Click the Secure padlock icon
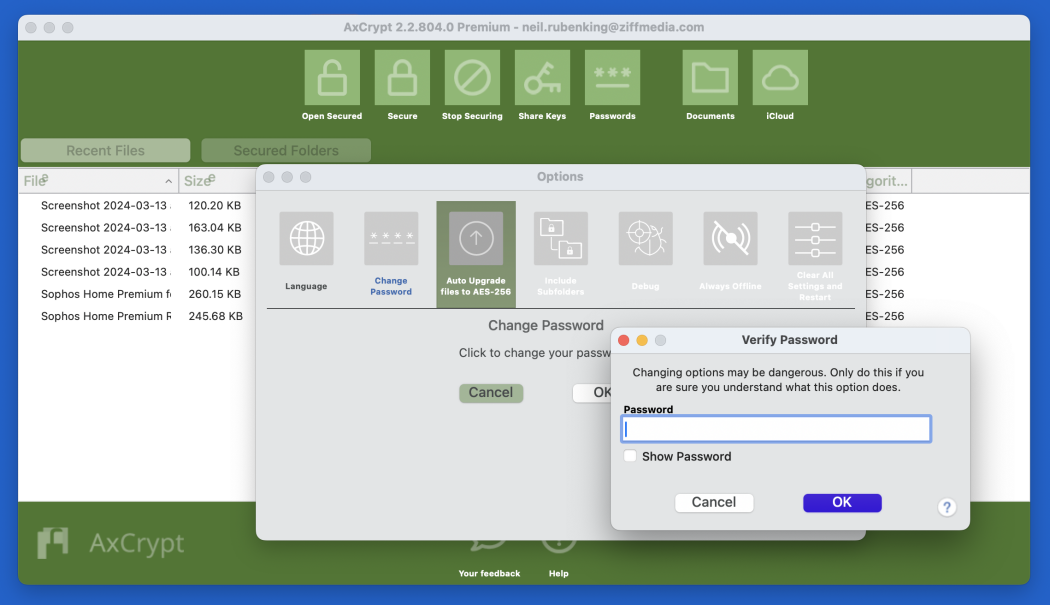Viewport: 1050px width, 605px height. point(401,77)
